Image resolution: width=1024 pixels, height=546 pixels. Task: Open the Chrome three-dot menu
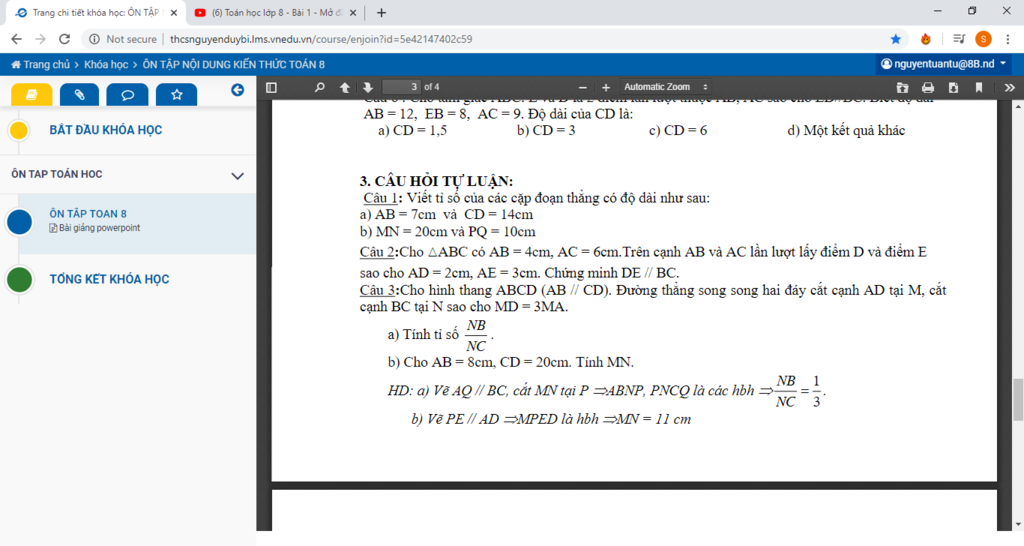1008,39
